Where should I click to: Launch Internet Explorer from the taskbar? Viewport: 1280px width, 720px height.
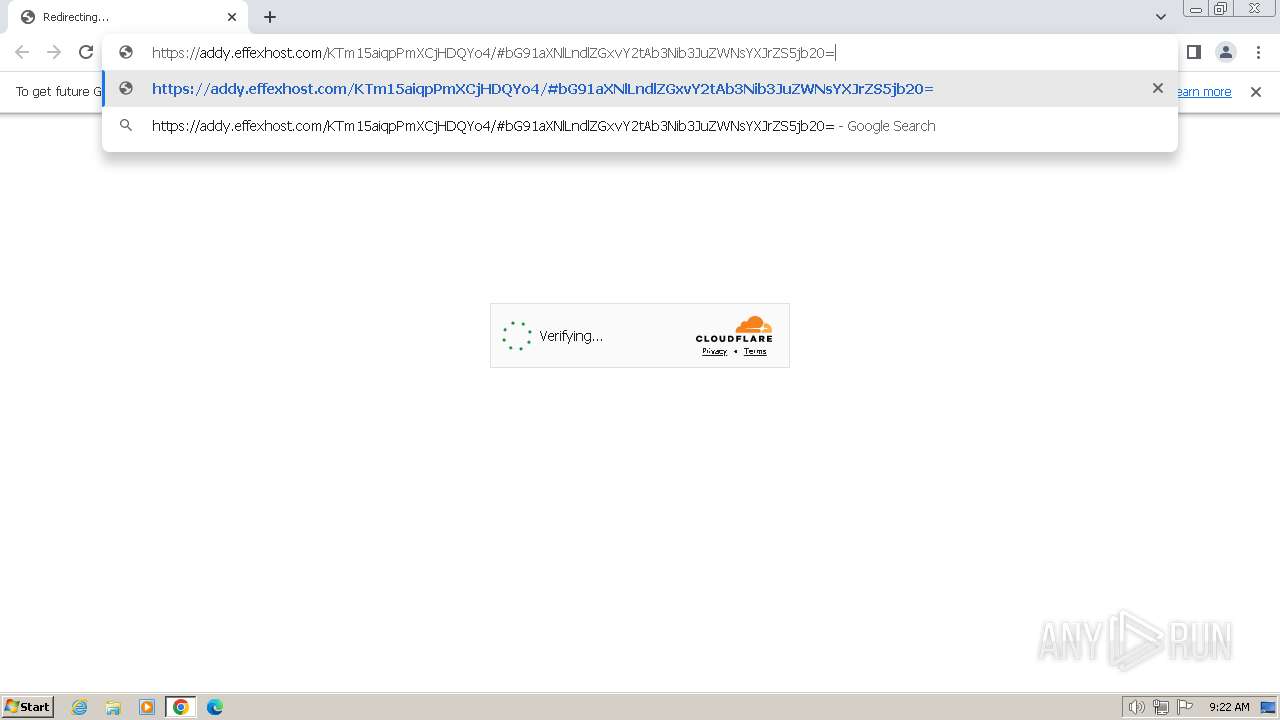coord(80,707)
